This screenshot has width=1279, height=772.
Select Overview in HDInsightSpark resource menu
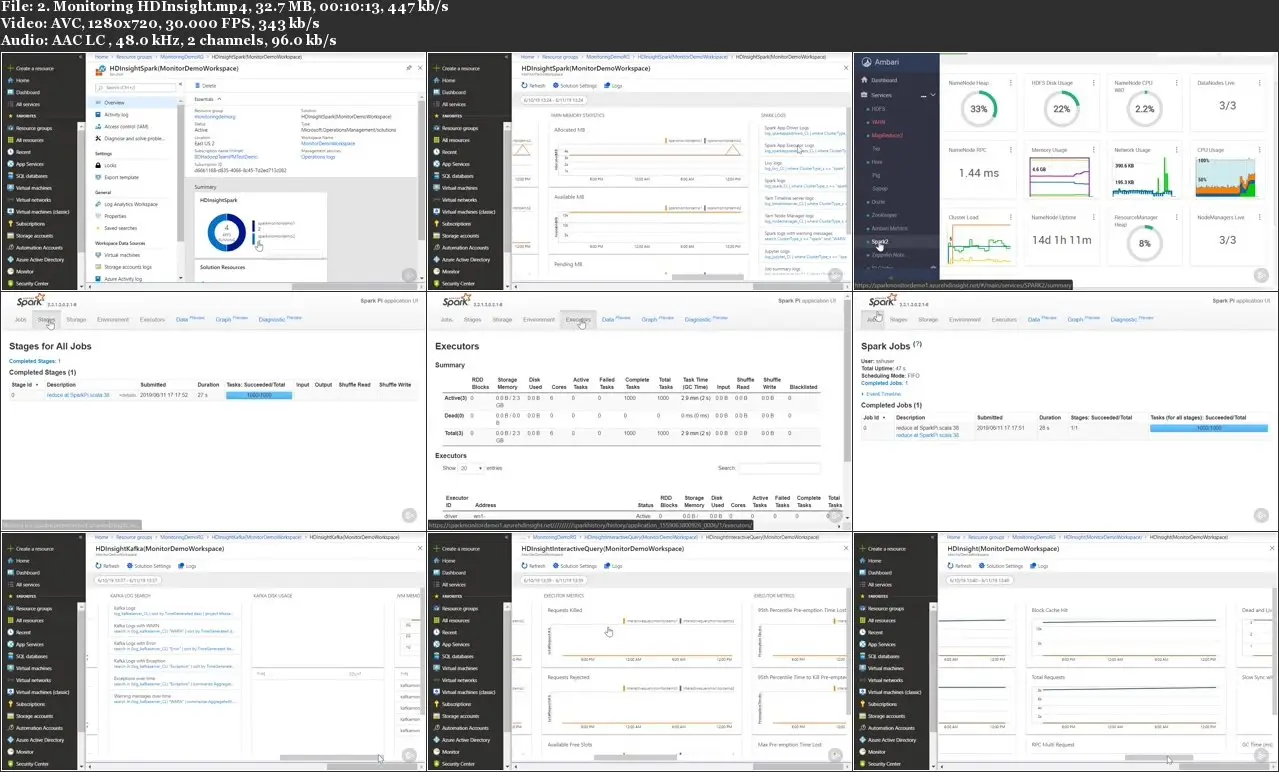click(x=134, y=102)
